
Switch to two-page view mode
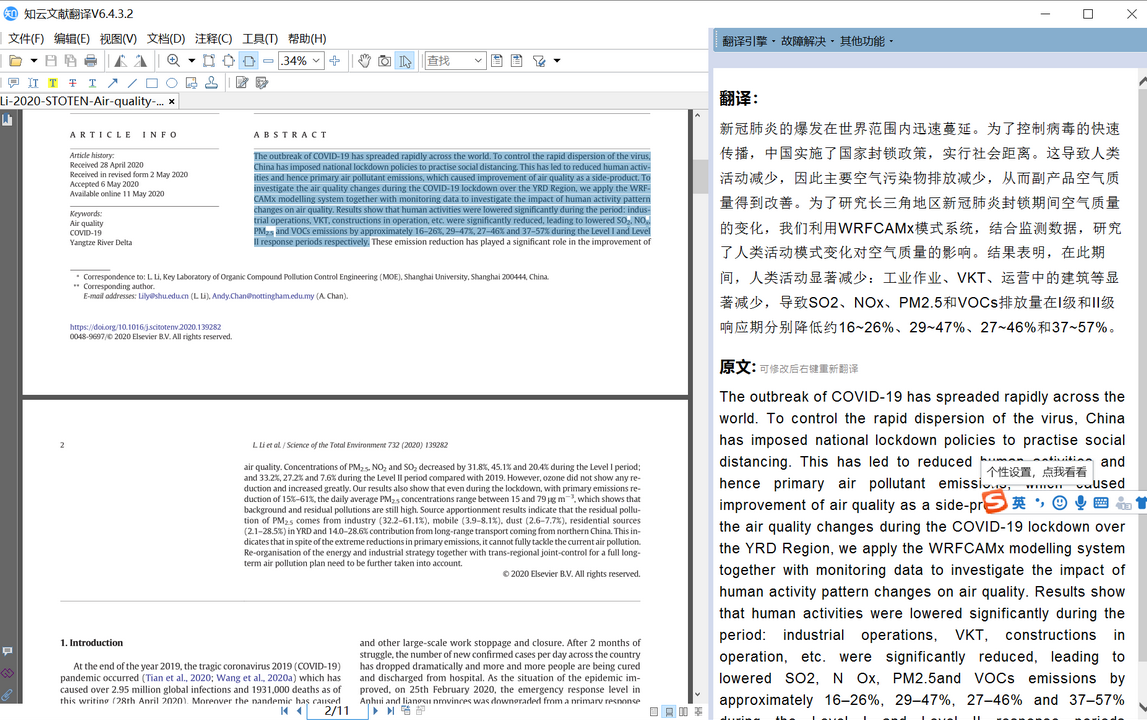pos(684,711)
